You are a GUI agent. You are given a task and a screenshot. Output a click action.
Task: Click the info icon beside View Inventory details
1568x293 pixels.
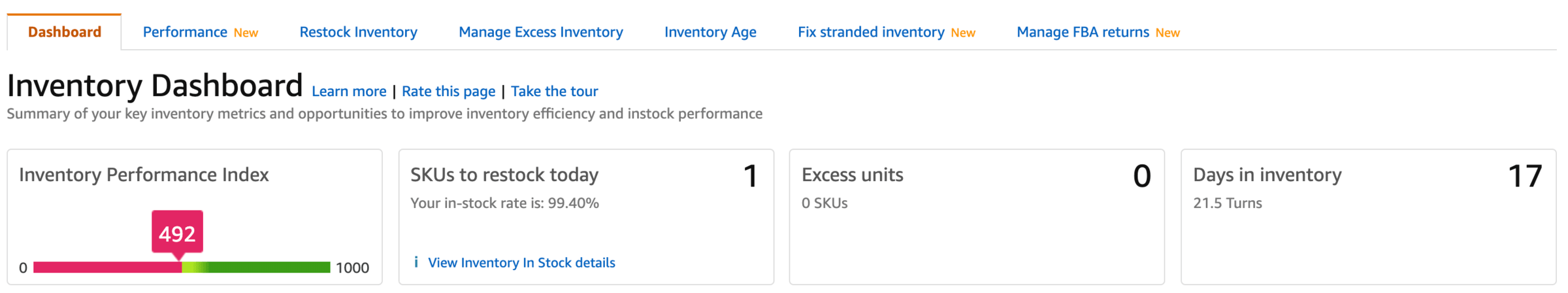coord(416,262)
